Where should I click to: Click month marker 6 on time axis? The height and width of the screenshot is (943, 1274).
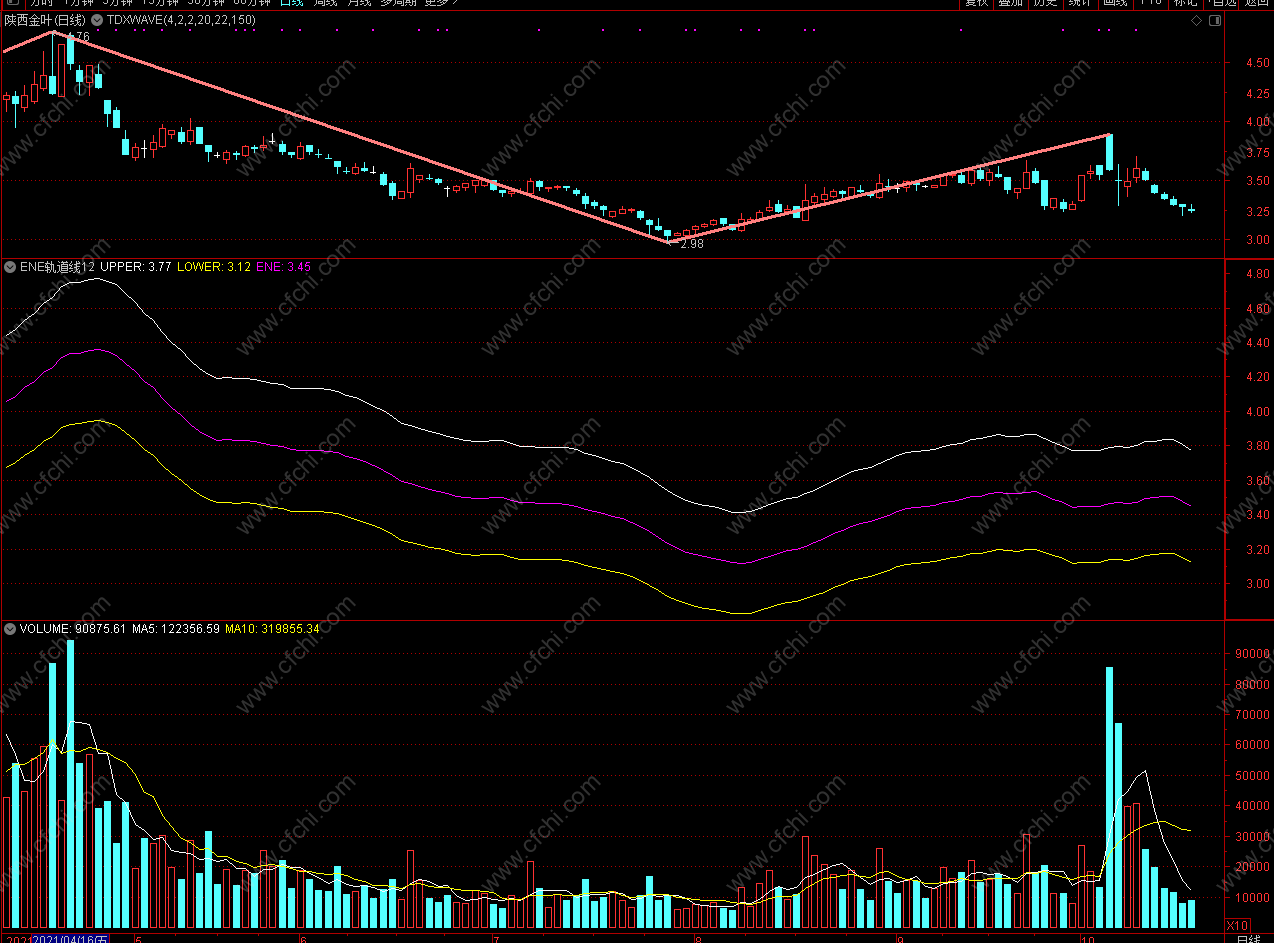tap(302, 939)
